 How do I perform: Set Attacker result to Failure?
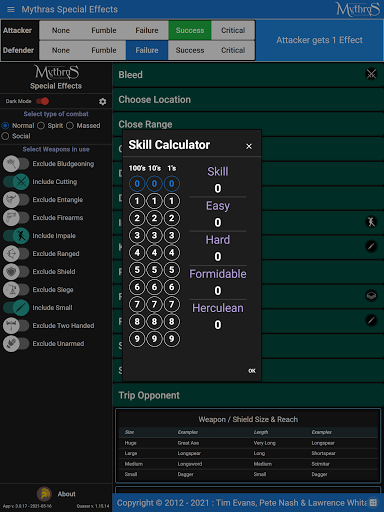[147, 30]
